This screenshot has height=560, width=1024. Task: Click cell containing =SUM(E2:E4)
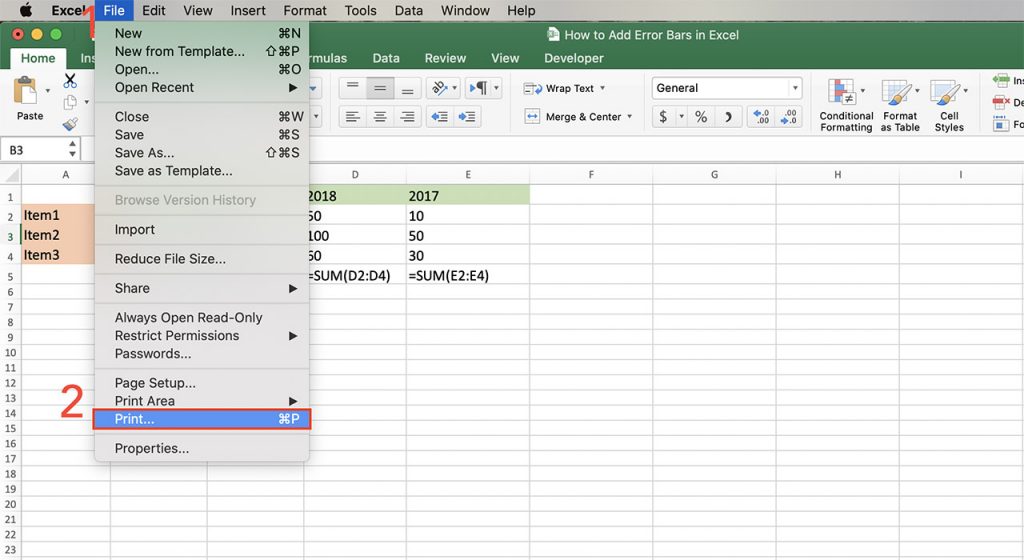[468, 275]
